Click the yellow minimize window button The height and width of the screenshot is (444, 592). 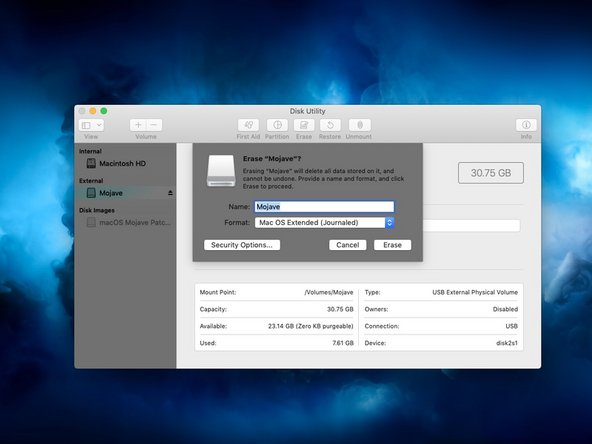click(93, 111)
